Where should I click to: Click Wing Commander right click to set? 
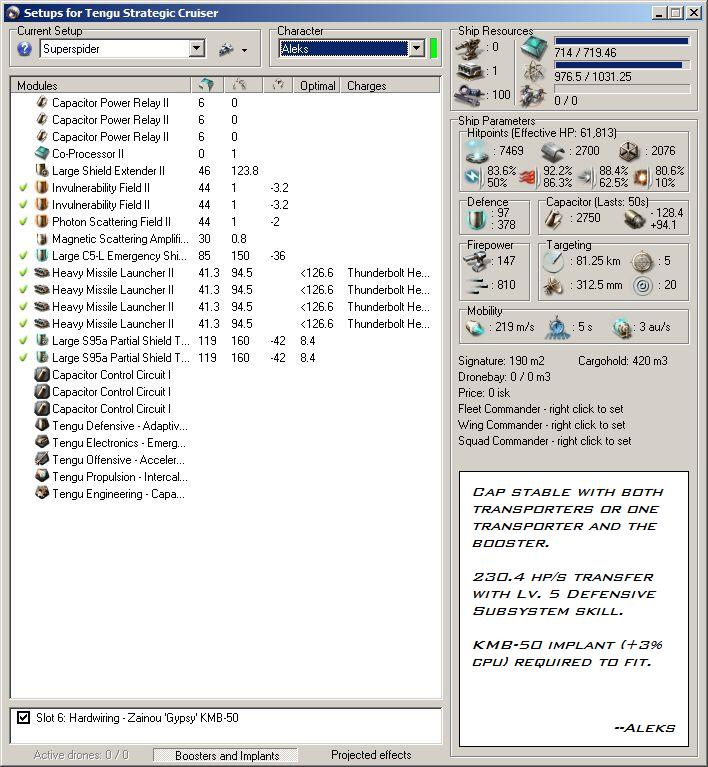542,425
